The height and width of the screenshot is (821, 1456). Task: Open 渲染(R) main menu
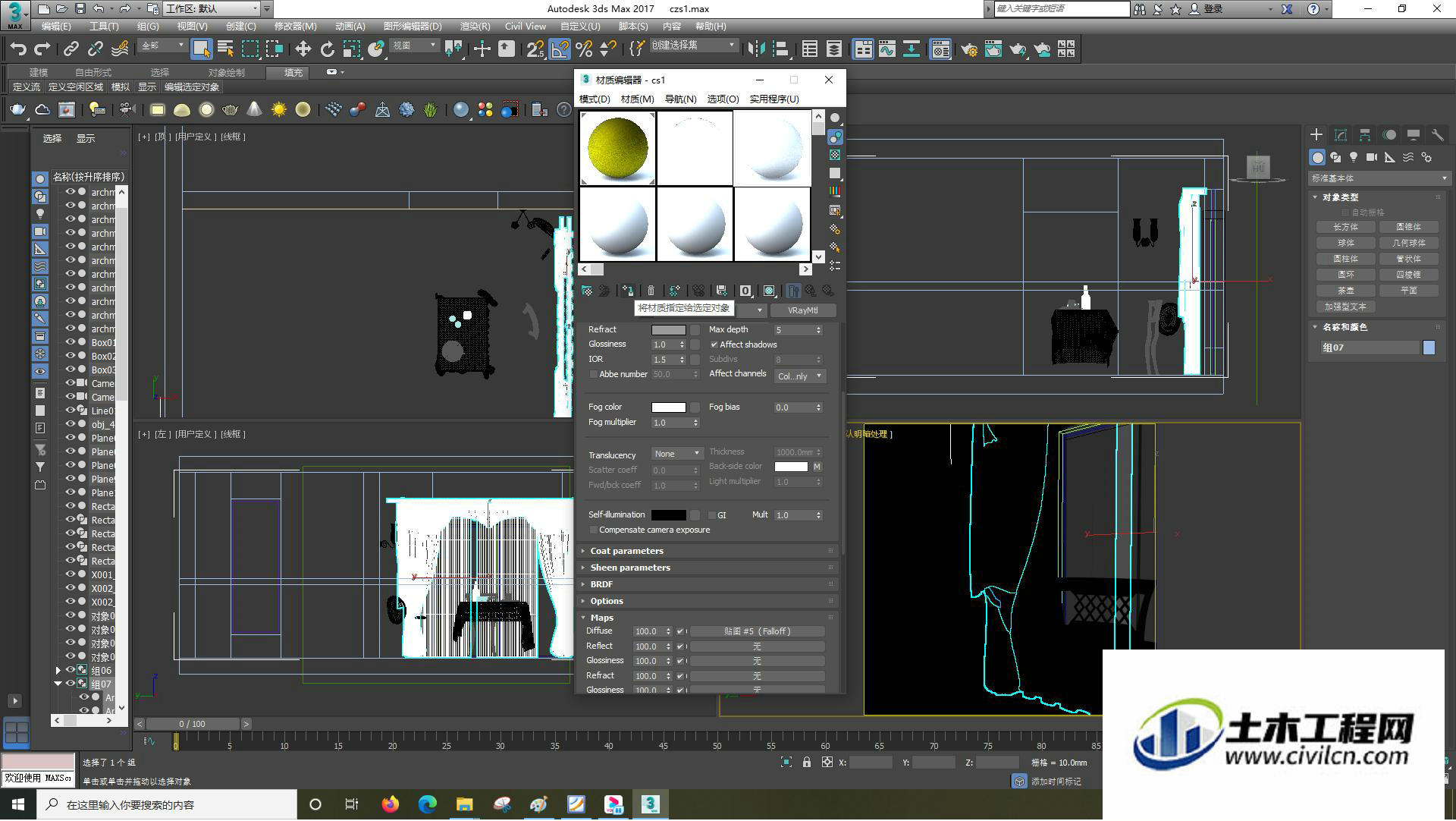475,27
